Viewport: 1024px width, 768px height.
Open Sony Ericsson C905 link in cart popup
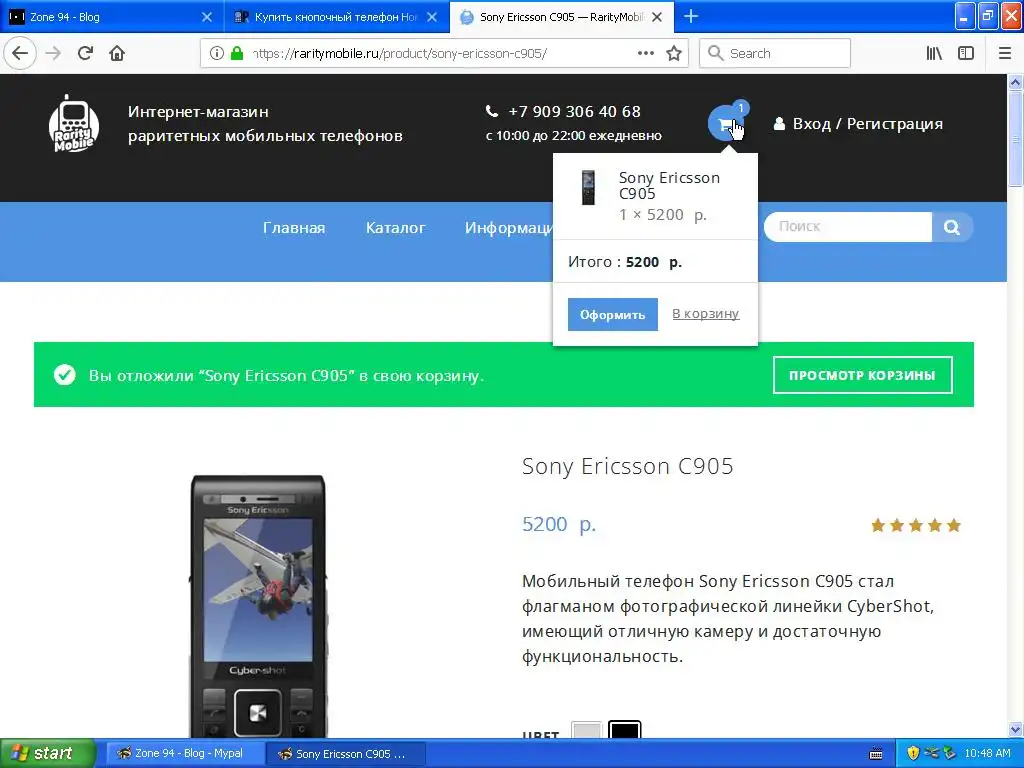click(x=669, y=185)
